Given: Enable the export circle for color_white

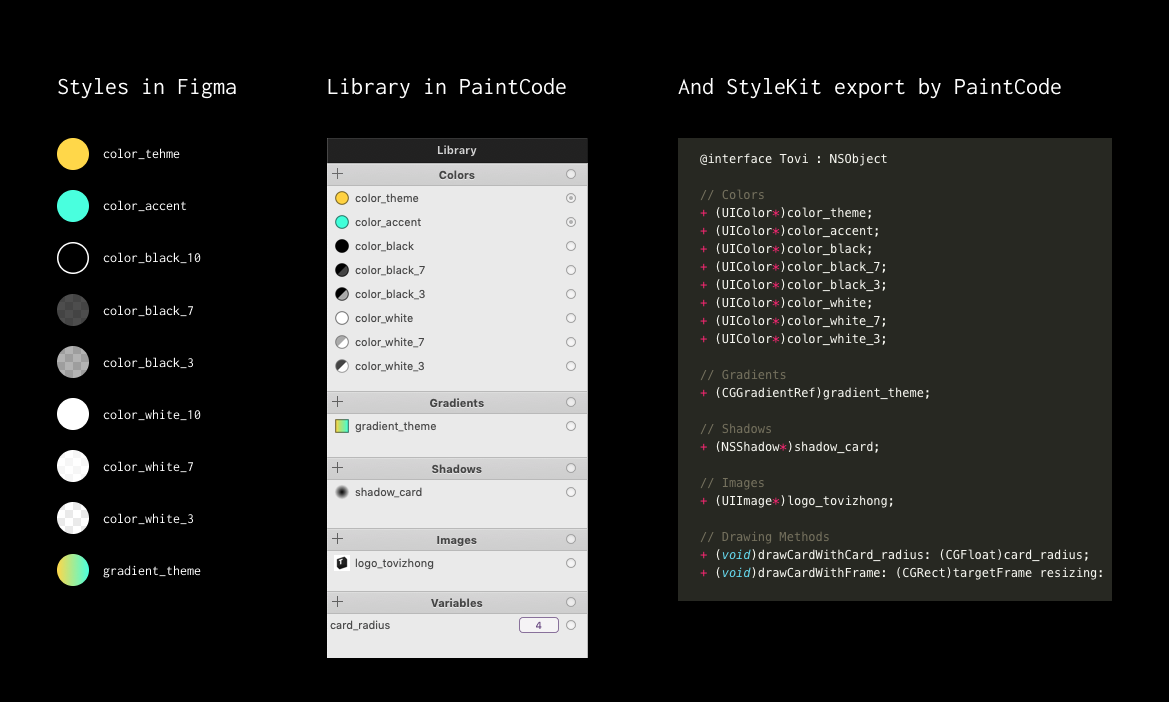Looking at the screenshot, I should pyautogui.click(x=571, y=318).
